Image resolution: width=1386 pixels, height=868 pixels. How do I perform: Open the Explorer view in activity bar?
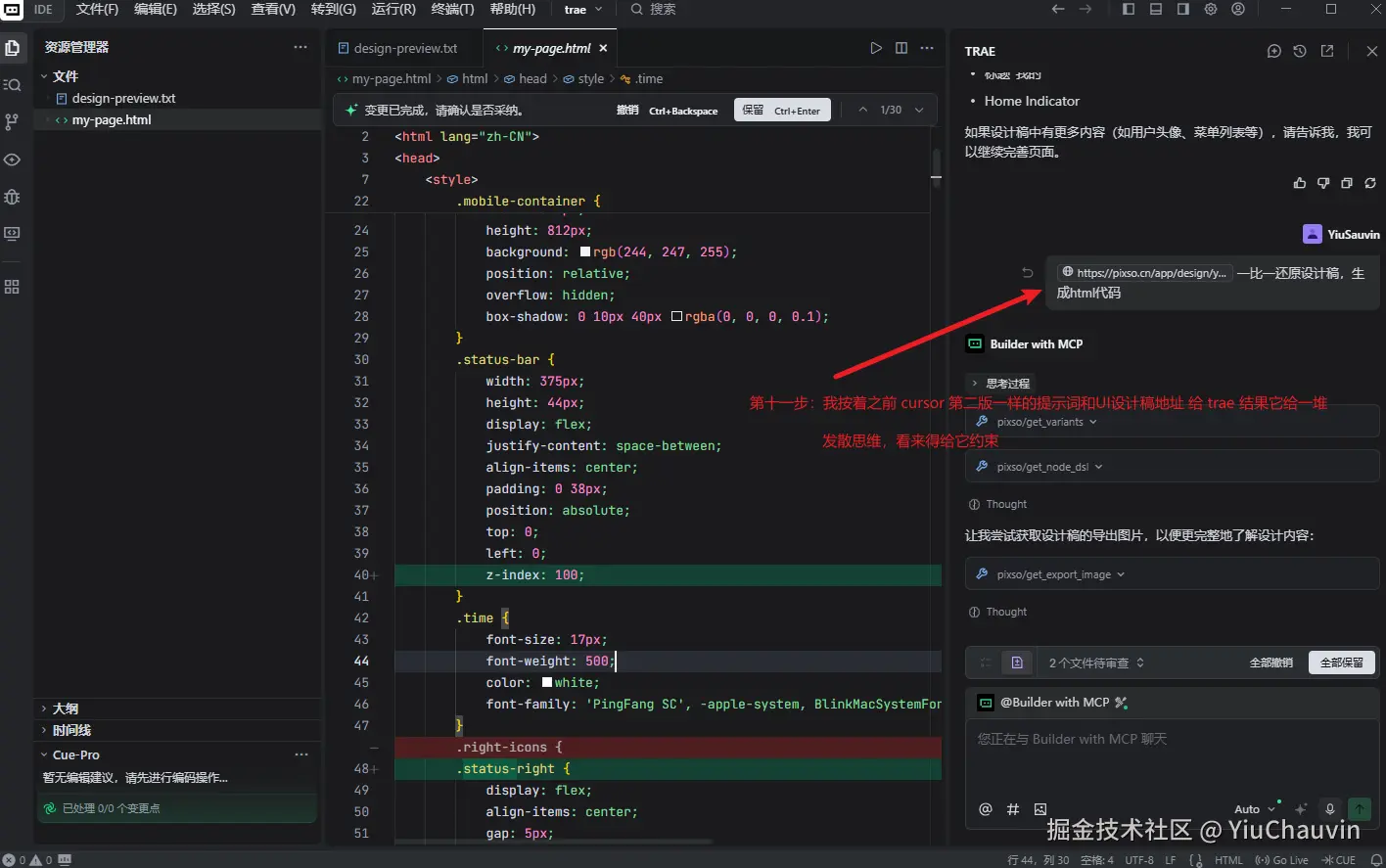13,47
